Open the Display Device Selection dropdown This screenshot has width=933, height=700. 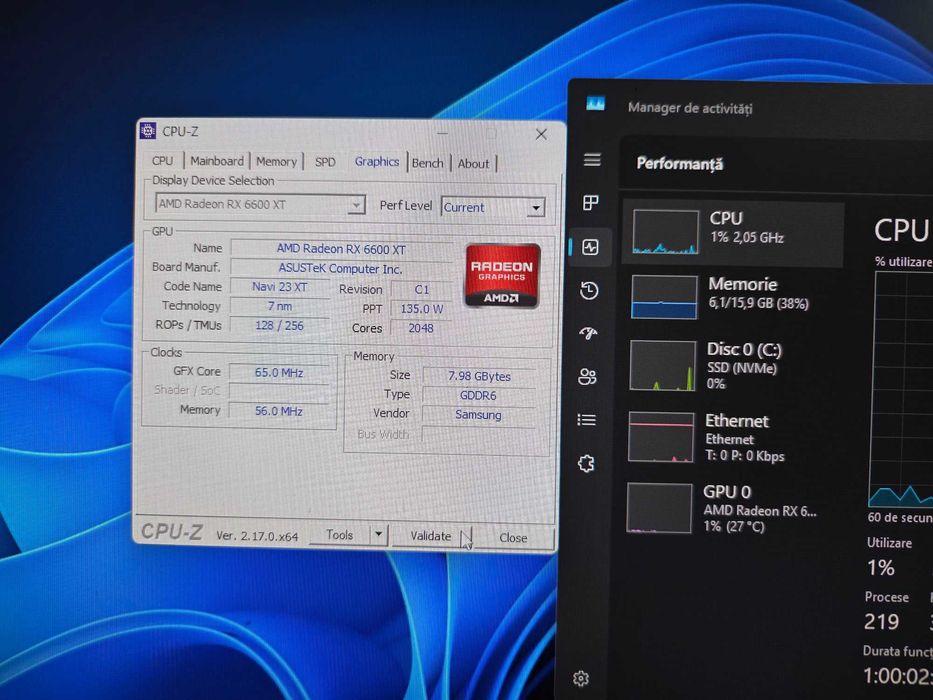coord(259,204)
